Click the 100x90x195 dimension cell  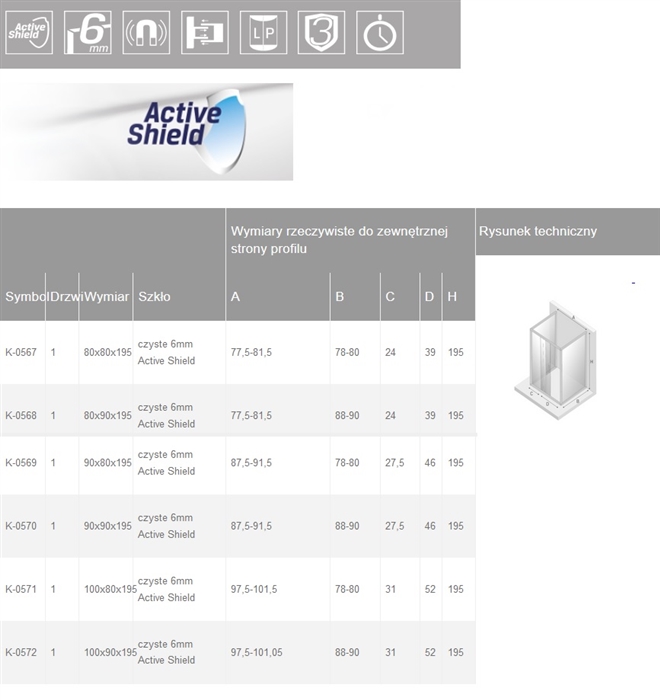(x=110, y=652)
